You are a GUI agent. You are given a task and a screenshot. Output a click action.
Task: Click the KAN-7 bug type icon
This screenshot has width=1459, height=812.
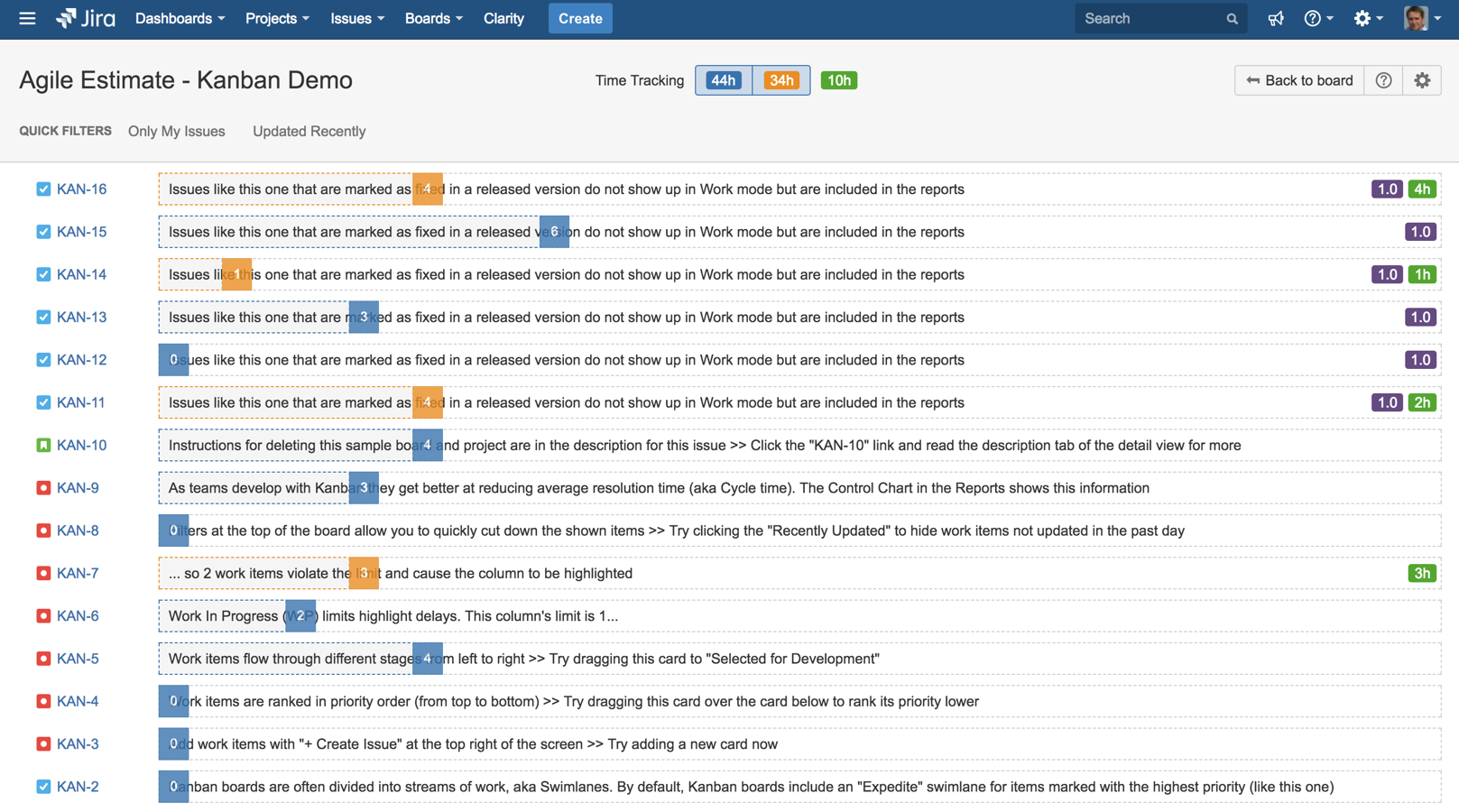pos(43,573)
